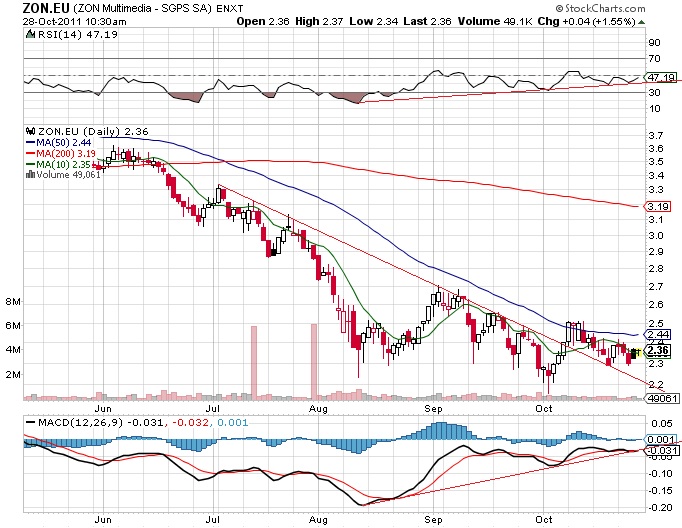
Task: Click the 6M volume axis label
Action: click(13, 325)
